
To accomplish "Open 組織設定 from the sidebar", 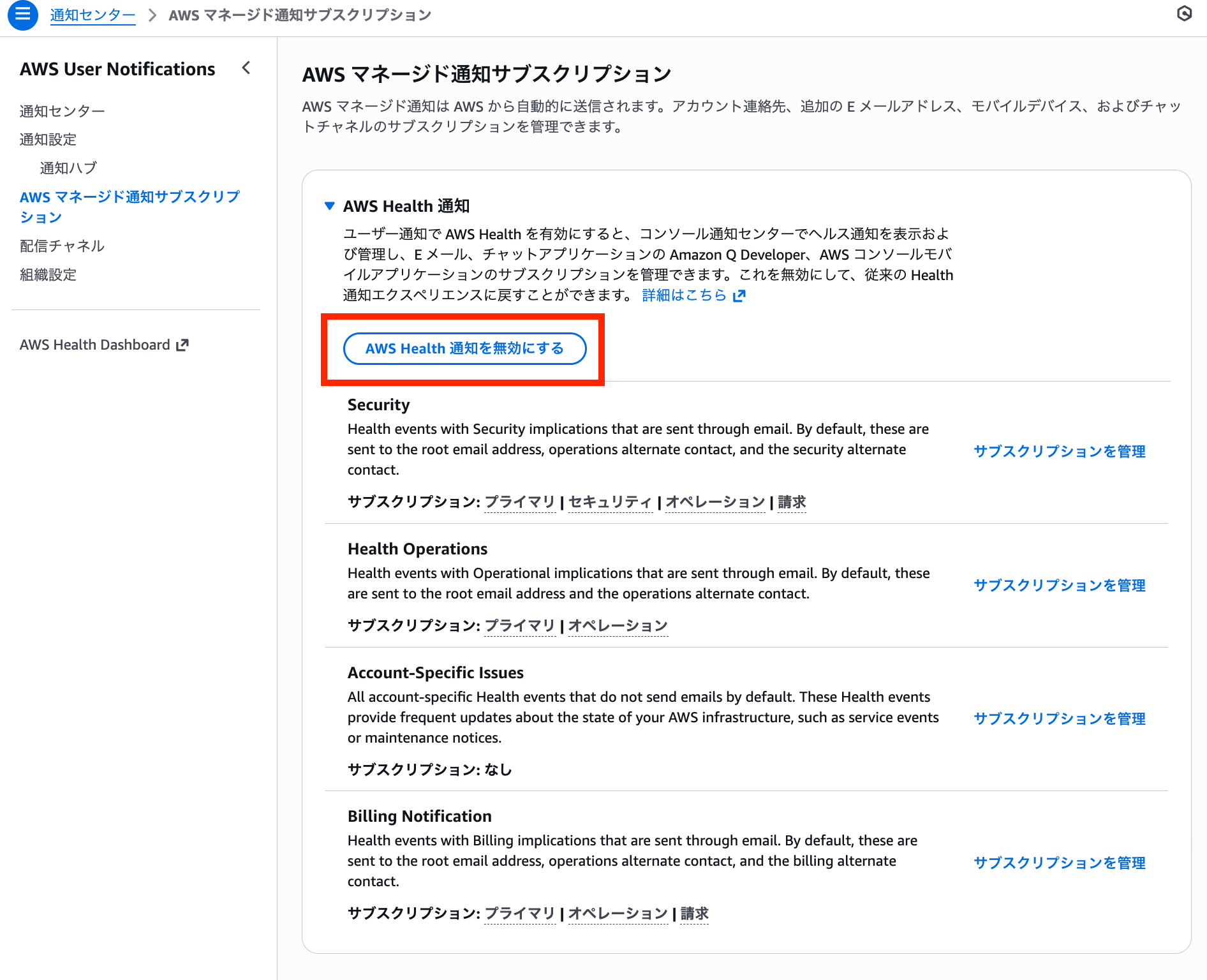I will coord(48,274).
